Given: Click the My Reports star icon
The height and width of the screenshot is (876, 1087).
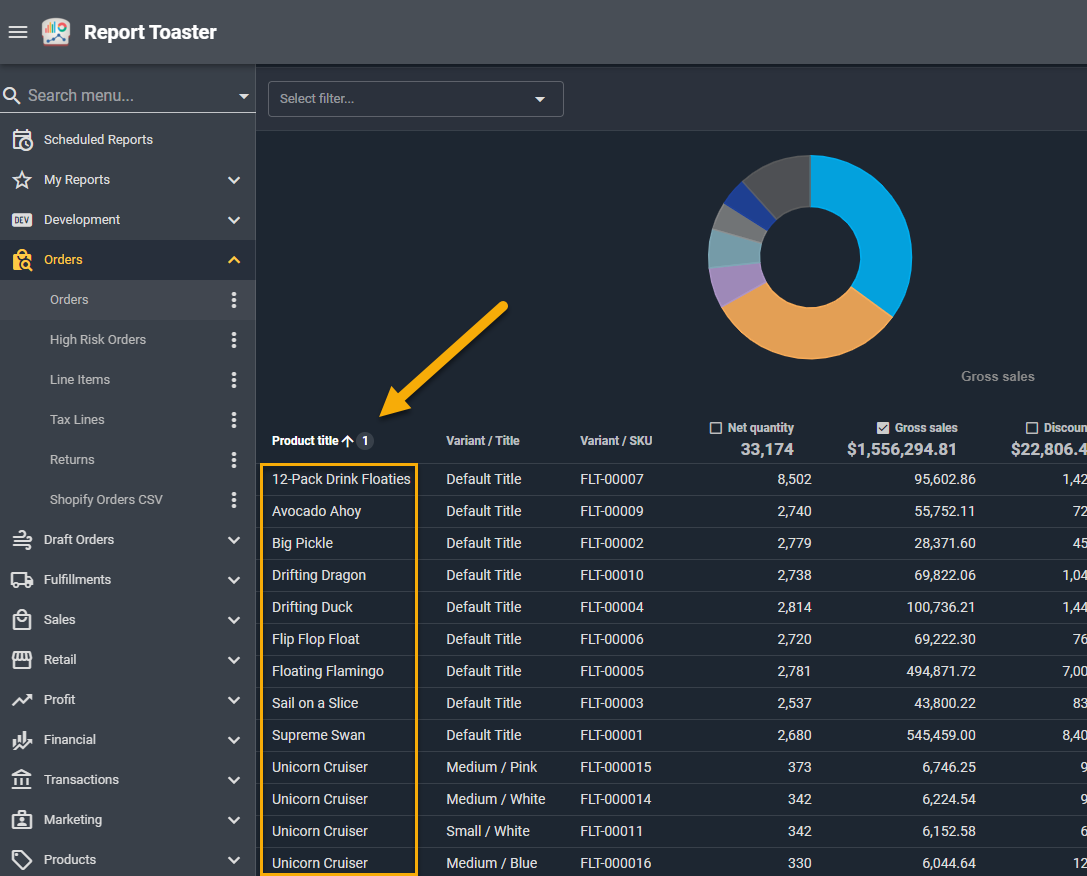Looking at the screenshot, I should (22, 180).
